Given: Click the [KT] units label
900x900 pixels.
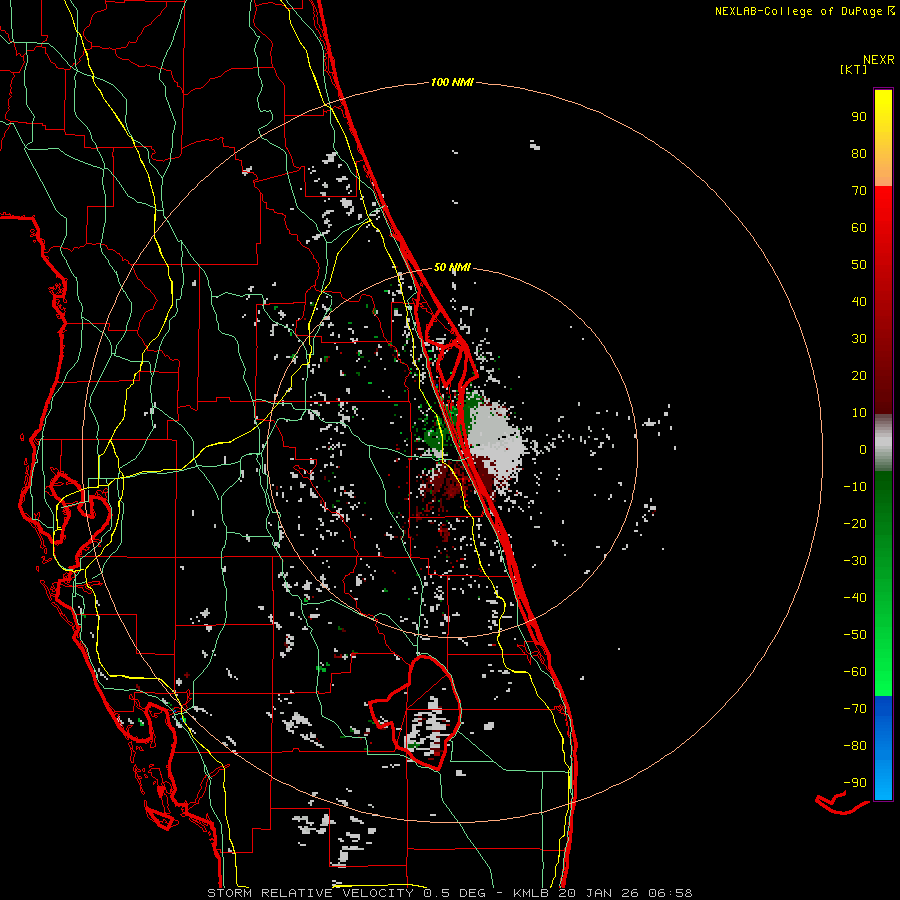Looking at the screenshot, I should [x=854, y=69].
